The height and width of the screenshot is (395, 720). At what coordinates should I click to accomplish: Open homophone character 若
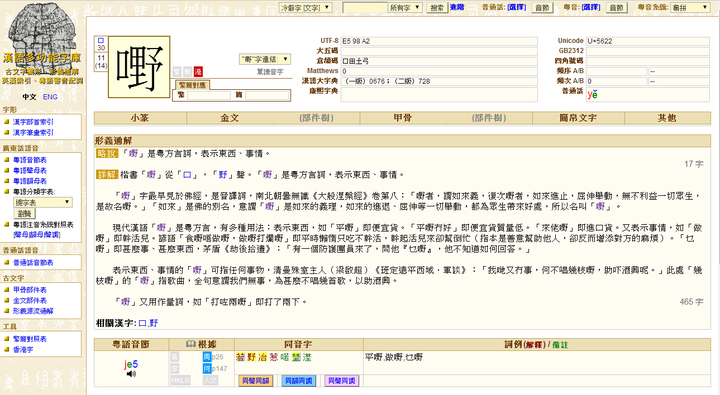[x=240, y=357]
